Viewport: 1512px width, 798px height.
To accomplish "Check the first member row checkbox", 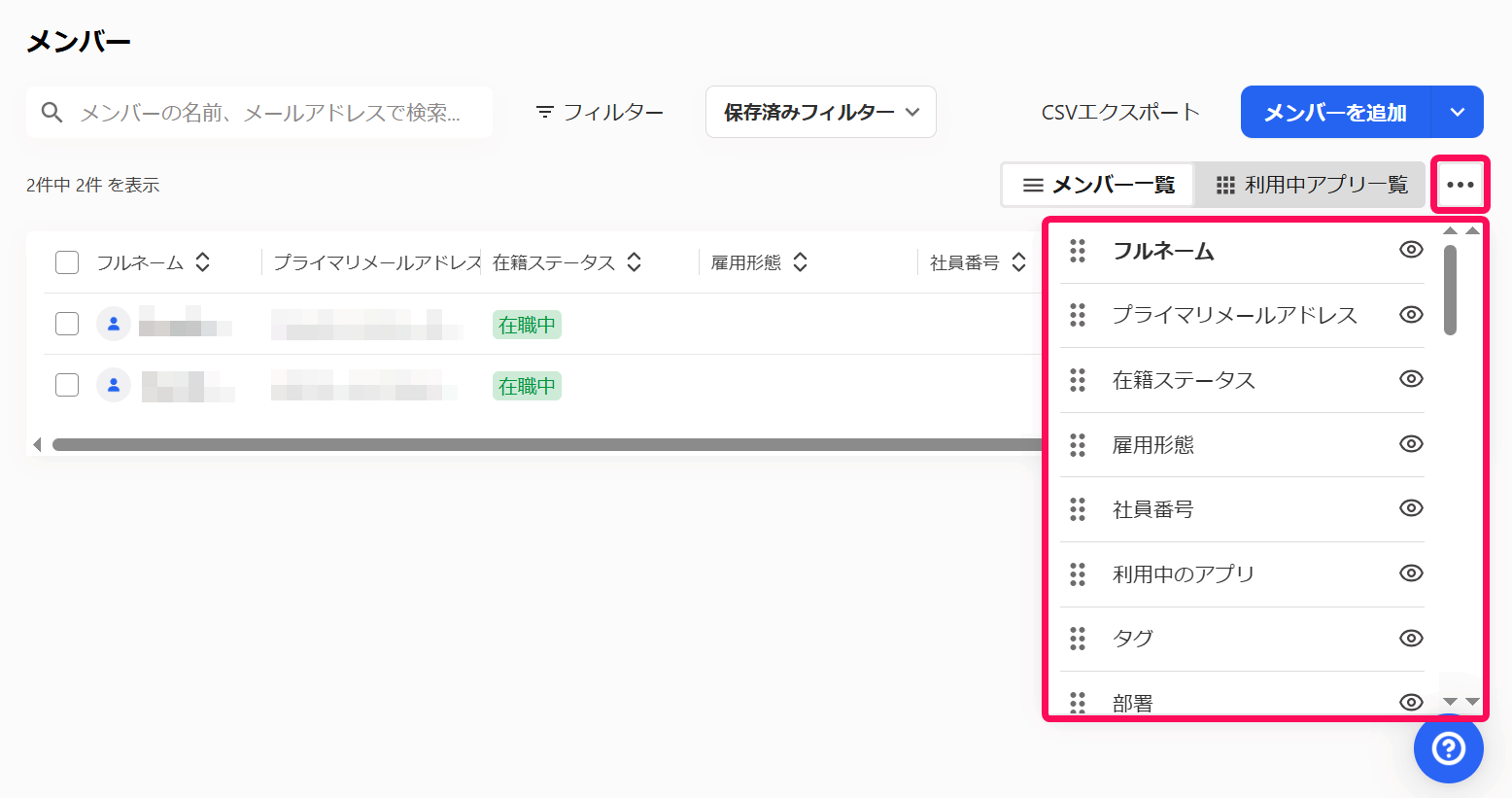I will click(x=67, y=324).
